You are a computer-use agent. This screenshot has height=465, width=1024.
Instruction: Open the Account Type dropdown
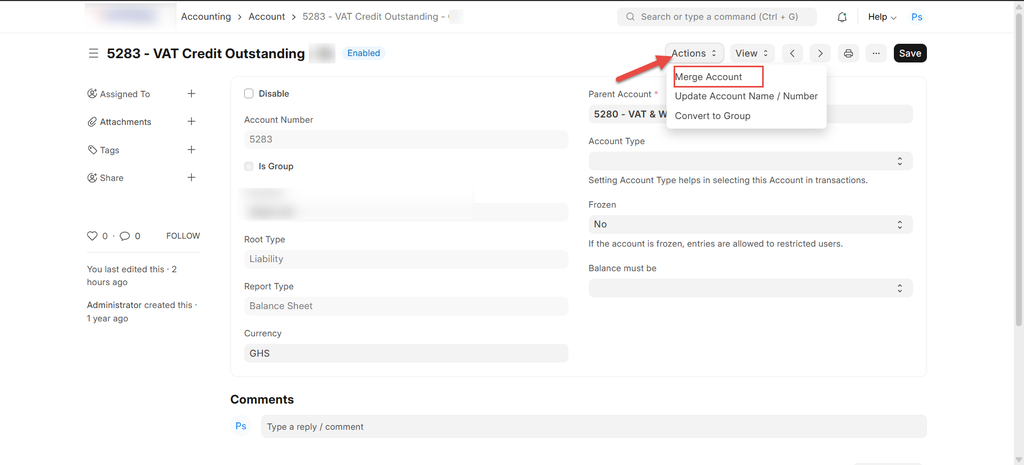point(750,161)
